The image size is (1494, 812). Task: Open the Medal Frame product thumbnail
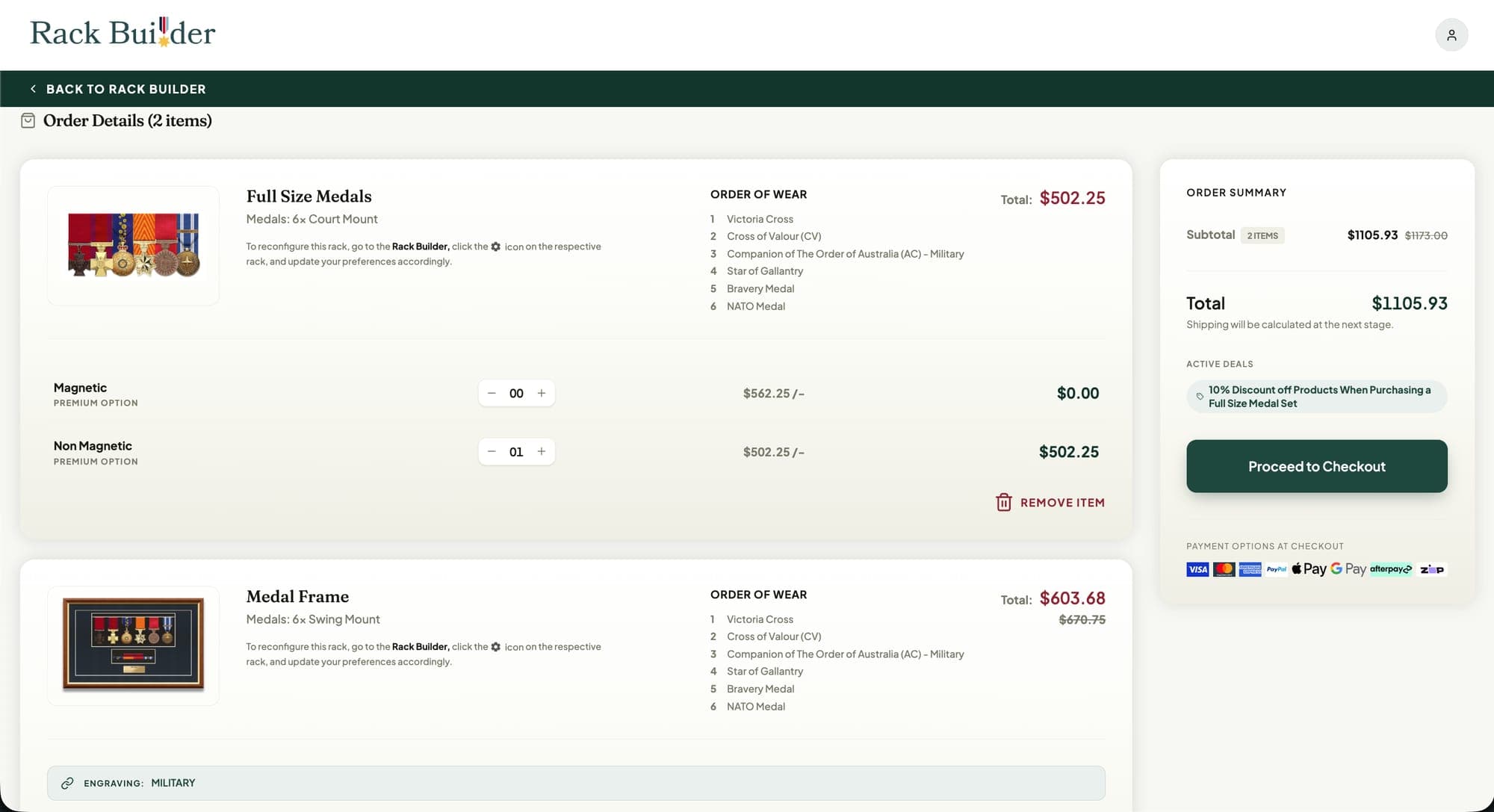coord(133,645)
